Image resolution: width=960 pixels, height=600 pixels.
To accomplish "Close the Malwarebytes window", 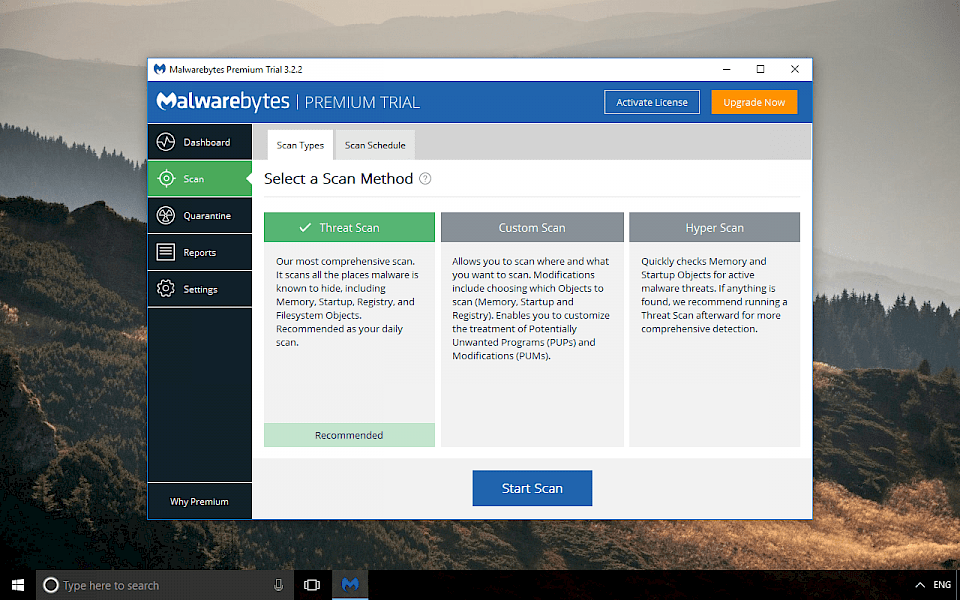I will 795,69.
